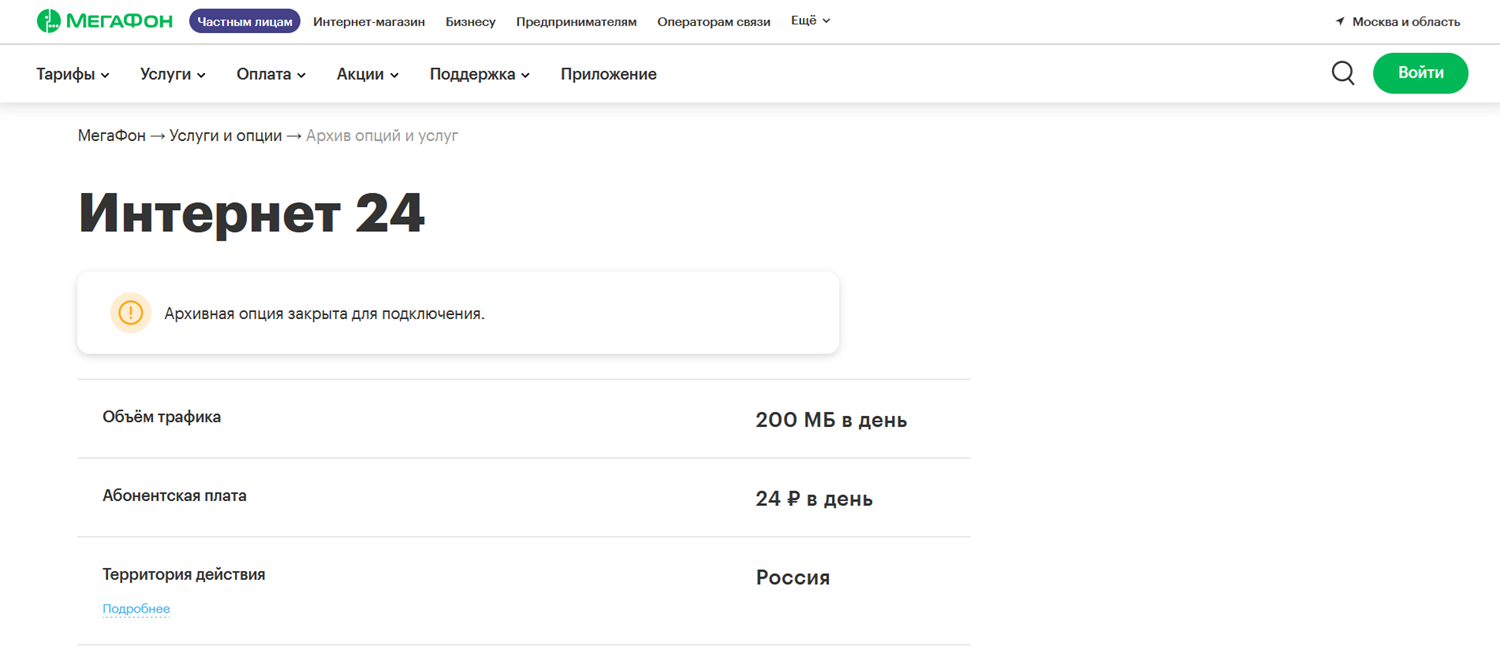Click the Абонентская плата label
1500x657 pixels.
(x=174, y=496)
